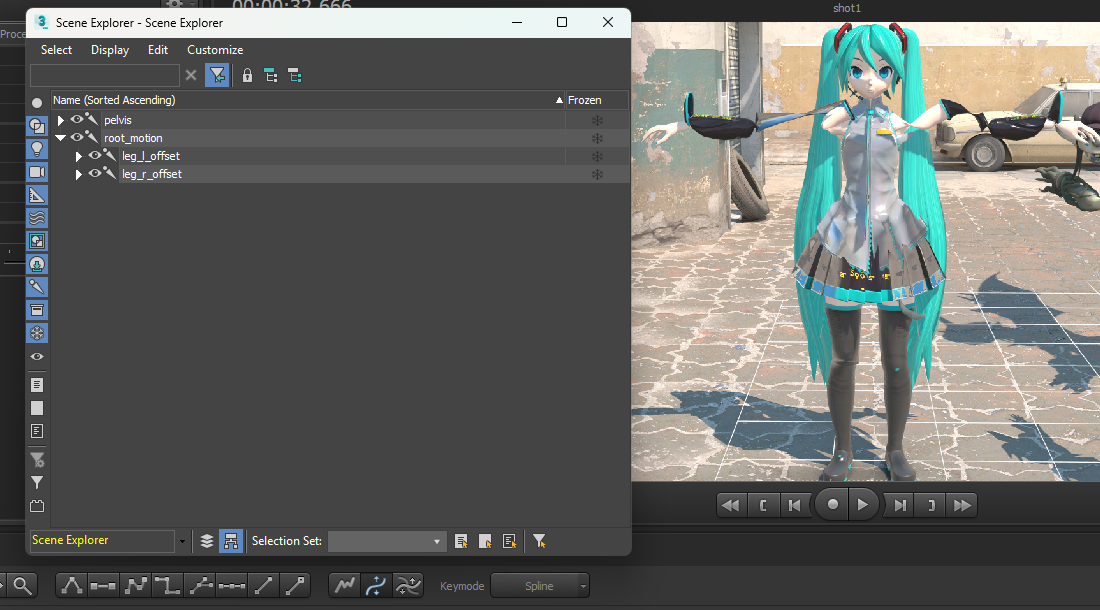Open the Customize menu

pyautogui.click(x=215, y=50)
